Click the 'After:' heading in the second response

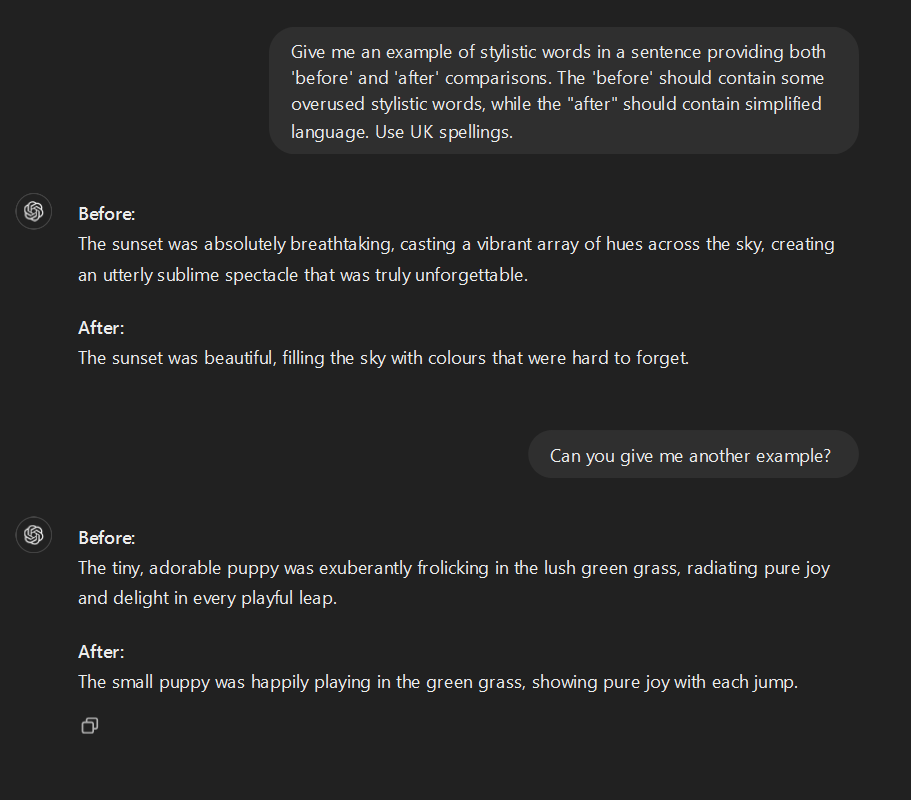(100, 651)
